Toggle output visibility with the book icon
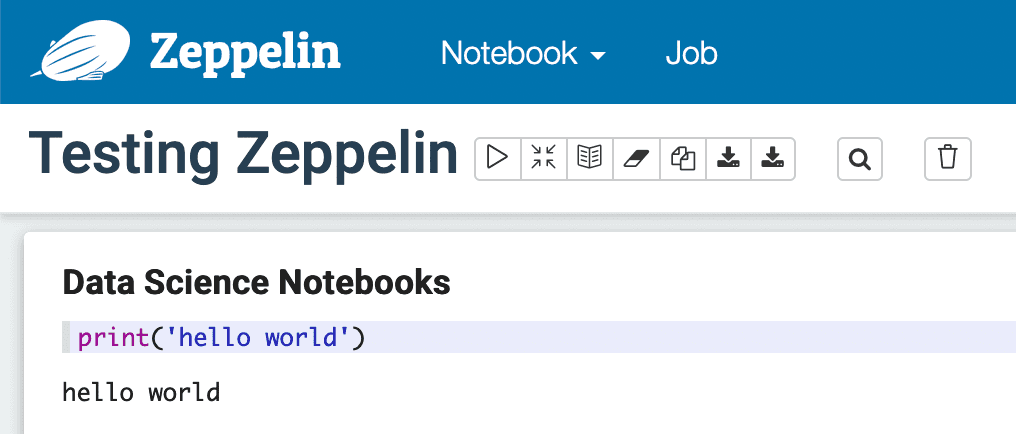This screenshot has height=434, width=1016. coord(590,158)
